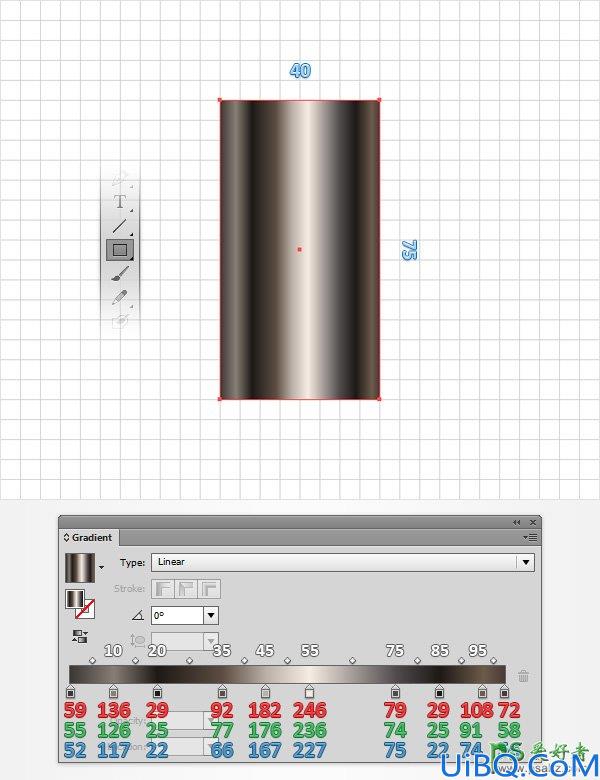The width and height of the screenshot is (600, 780).
Task: Select the gradient stop at location 45
Action: tap(265, 692)
